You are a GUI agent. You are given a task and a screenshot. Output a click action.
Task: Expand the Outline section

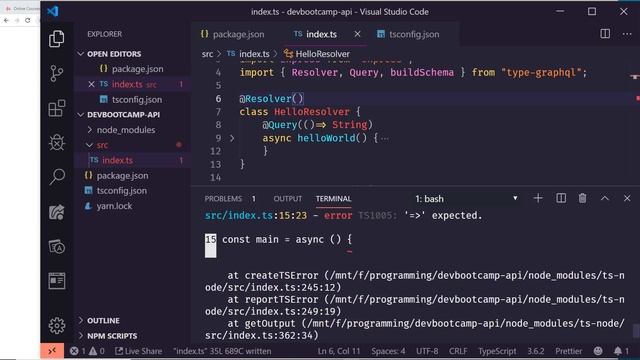pyautogui.click(x=99, y=320)
